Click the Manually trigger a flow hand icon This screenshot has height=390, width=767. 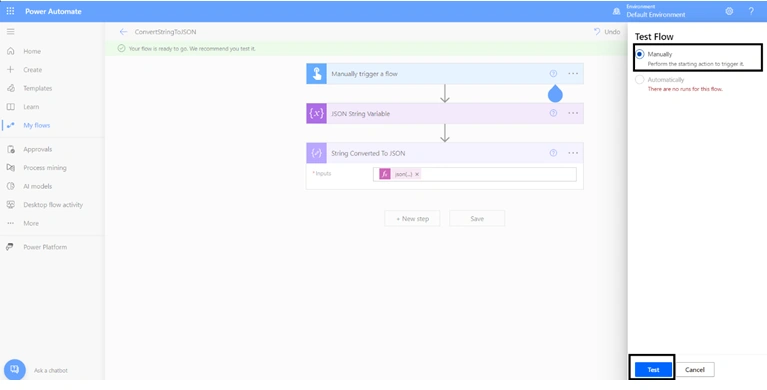tap(316, 74)
